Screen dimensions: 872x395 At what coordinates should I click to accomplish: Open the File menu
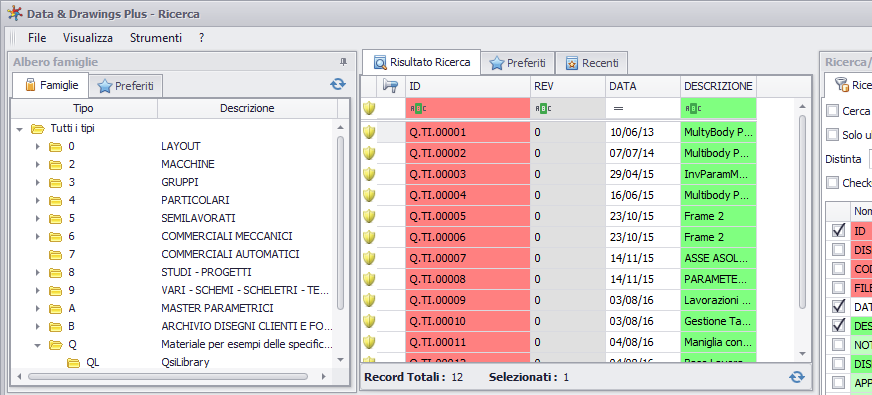[37, 38]
